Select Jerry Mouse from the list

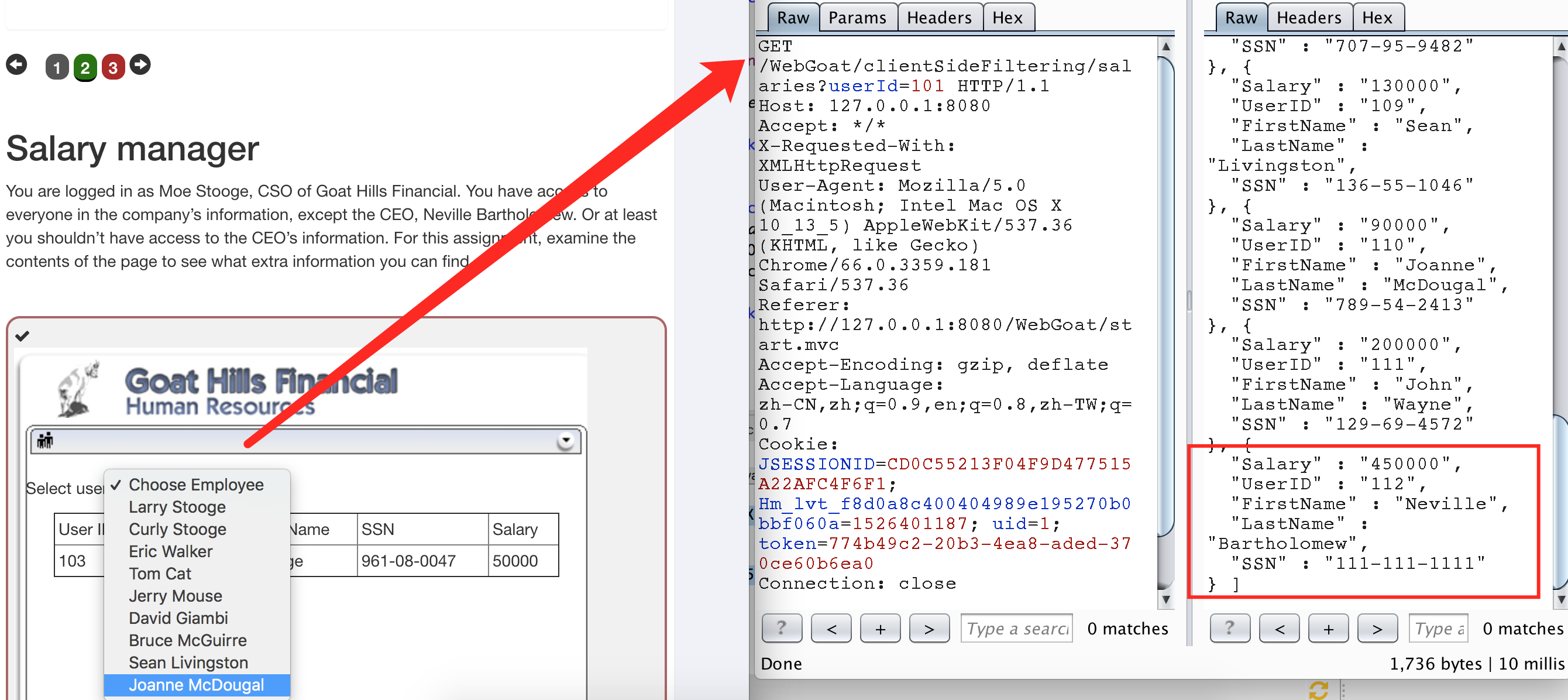click(x=197, y=596)
